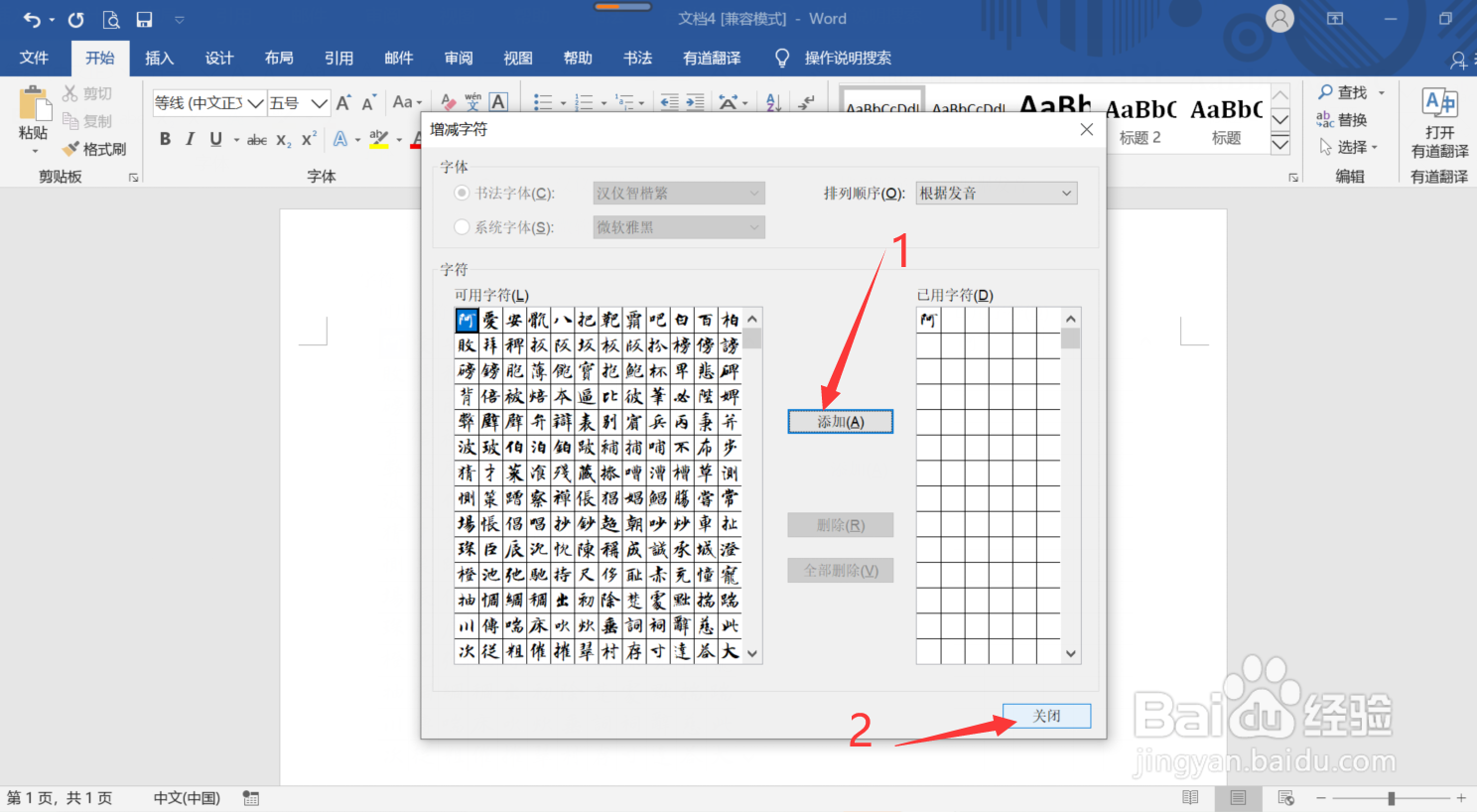Toggle Superscript formatting
Viewport: 1477px width, 812px height.
pyautogui.click(x=309, y=139)
